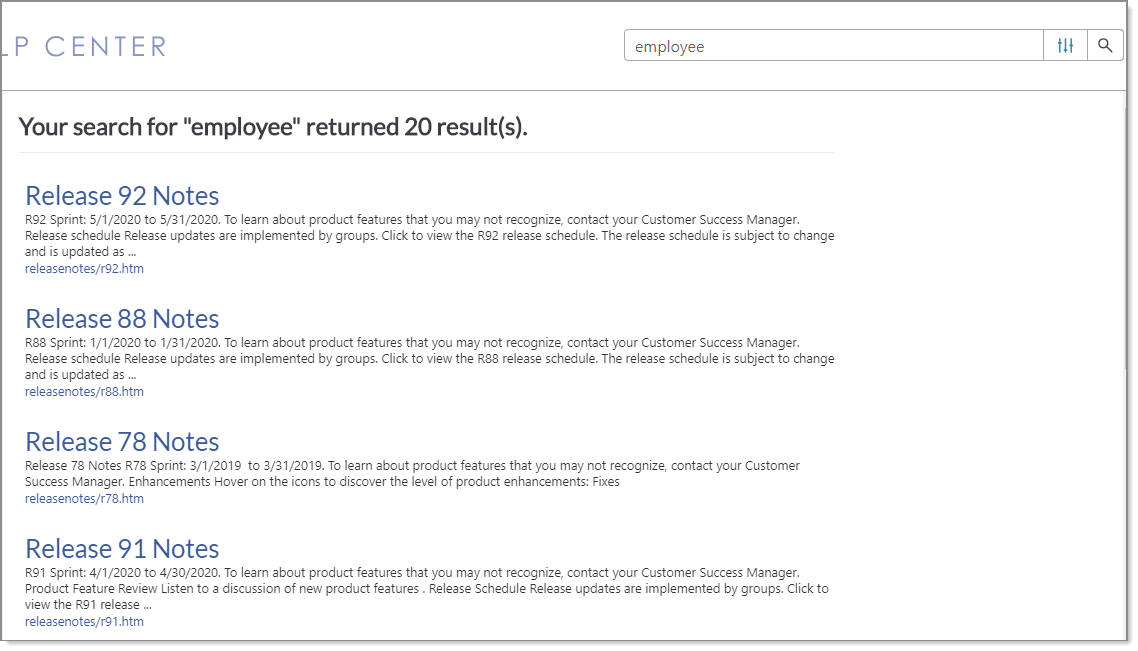Open the Release 78 Notes result

122,441
